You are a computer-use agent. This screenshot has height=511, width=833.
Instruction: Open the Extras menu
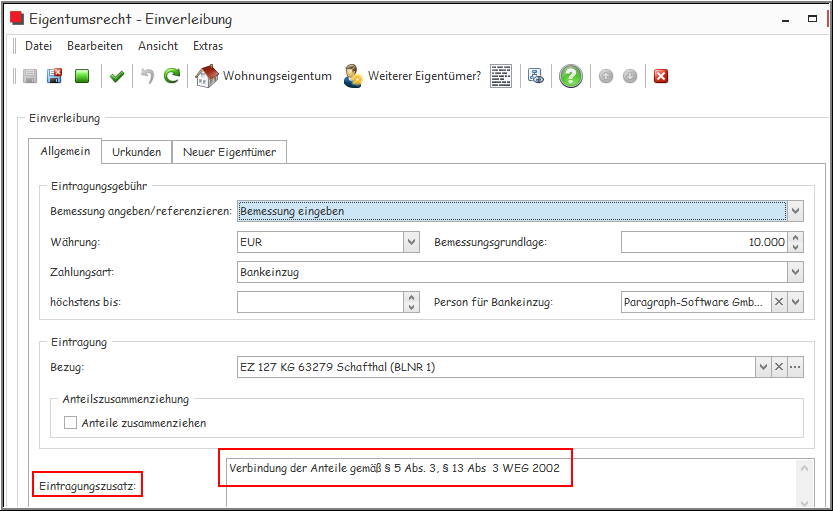[x=208, y=46]
